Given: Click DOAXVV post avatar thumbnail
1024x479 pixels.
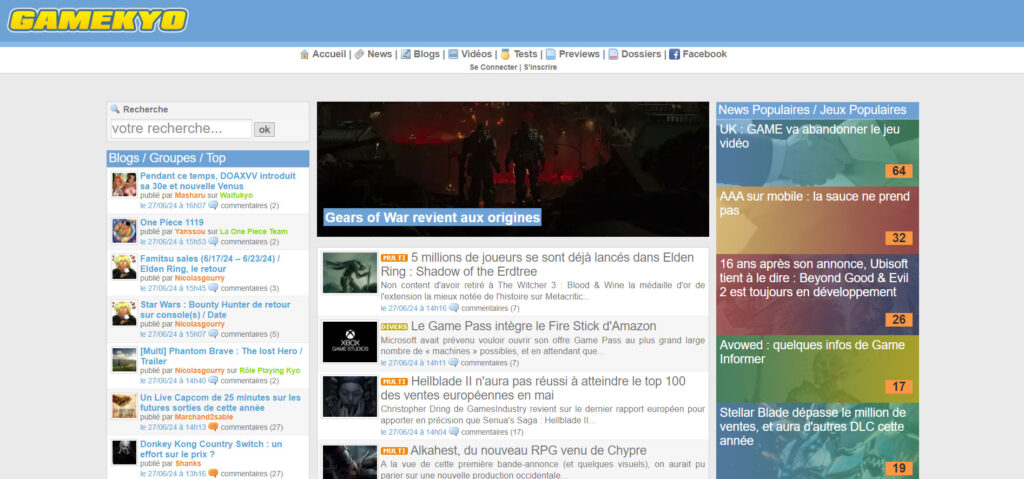Looking at the screenshot, I should (124, 185).
